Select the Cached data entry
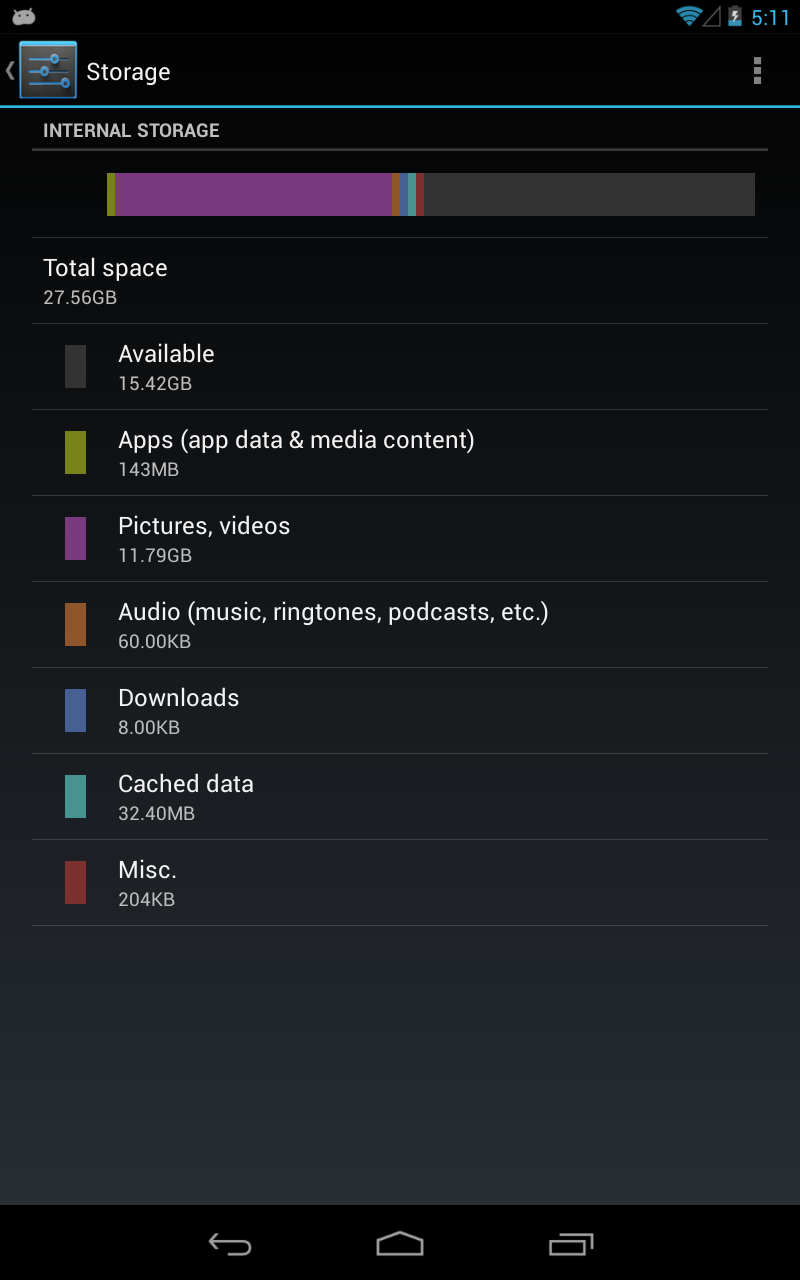Screen dimensions: 800x1280 point(400,797)
